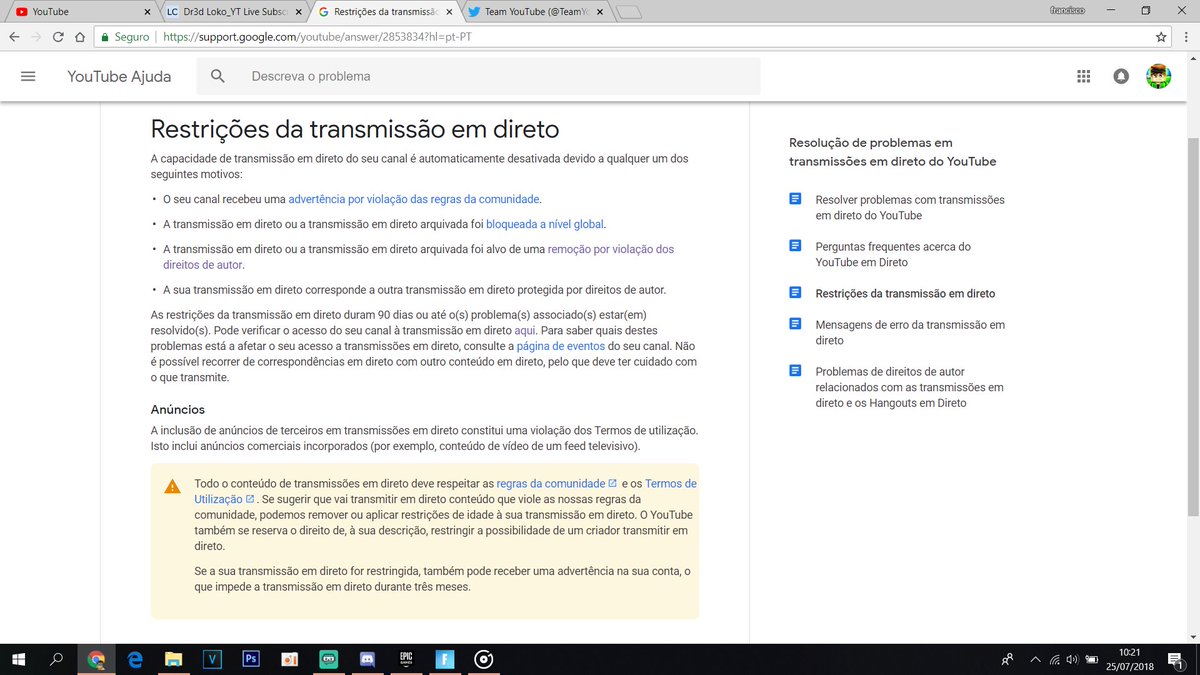Open the Chrome three-dot menu
Viewport: 1200px width, 675px height.
tap(1185, 37)
